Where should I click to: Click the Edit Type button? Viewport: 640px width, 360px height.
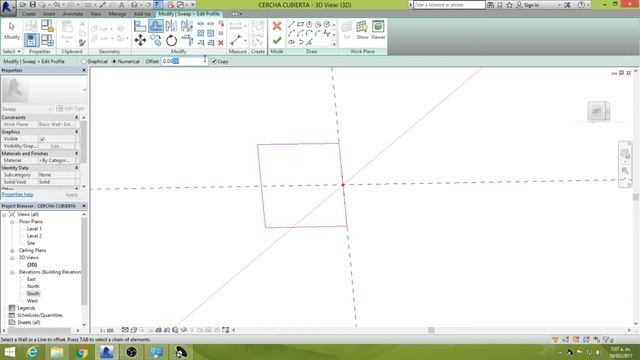tap(70, 109)
